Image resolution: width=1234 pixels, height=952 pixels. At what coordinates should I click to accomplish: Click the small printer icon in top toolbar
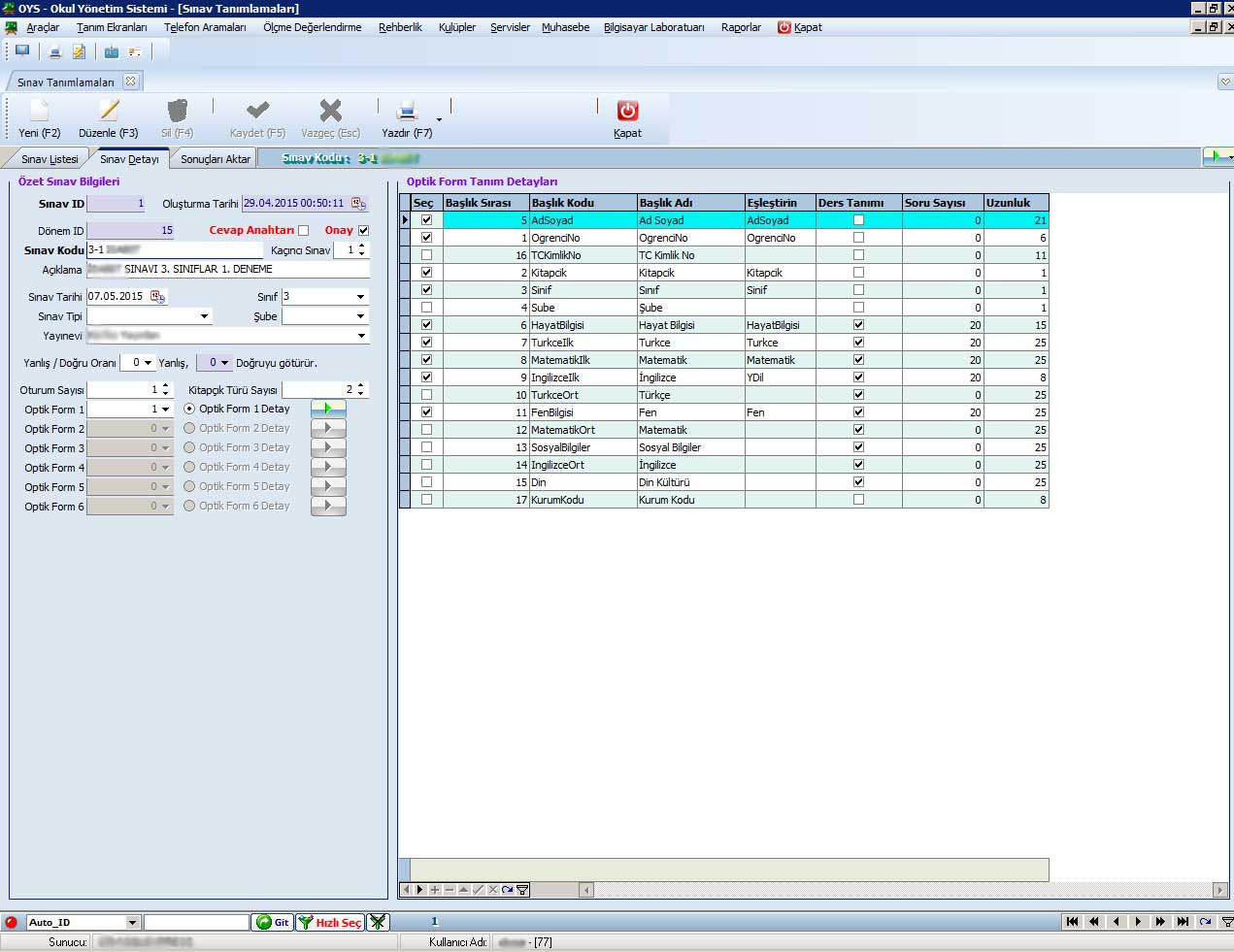[55, 51]
